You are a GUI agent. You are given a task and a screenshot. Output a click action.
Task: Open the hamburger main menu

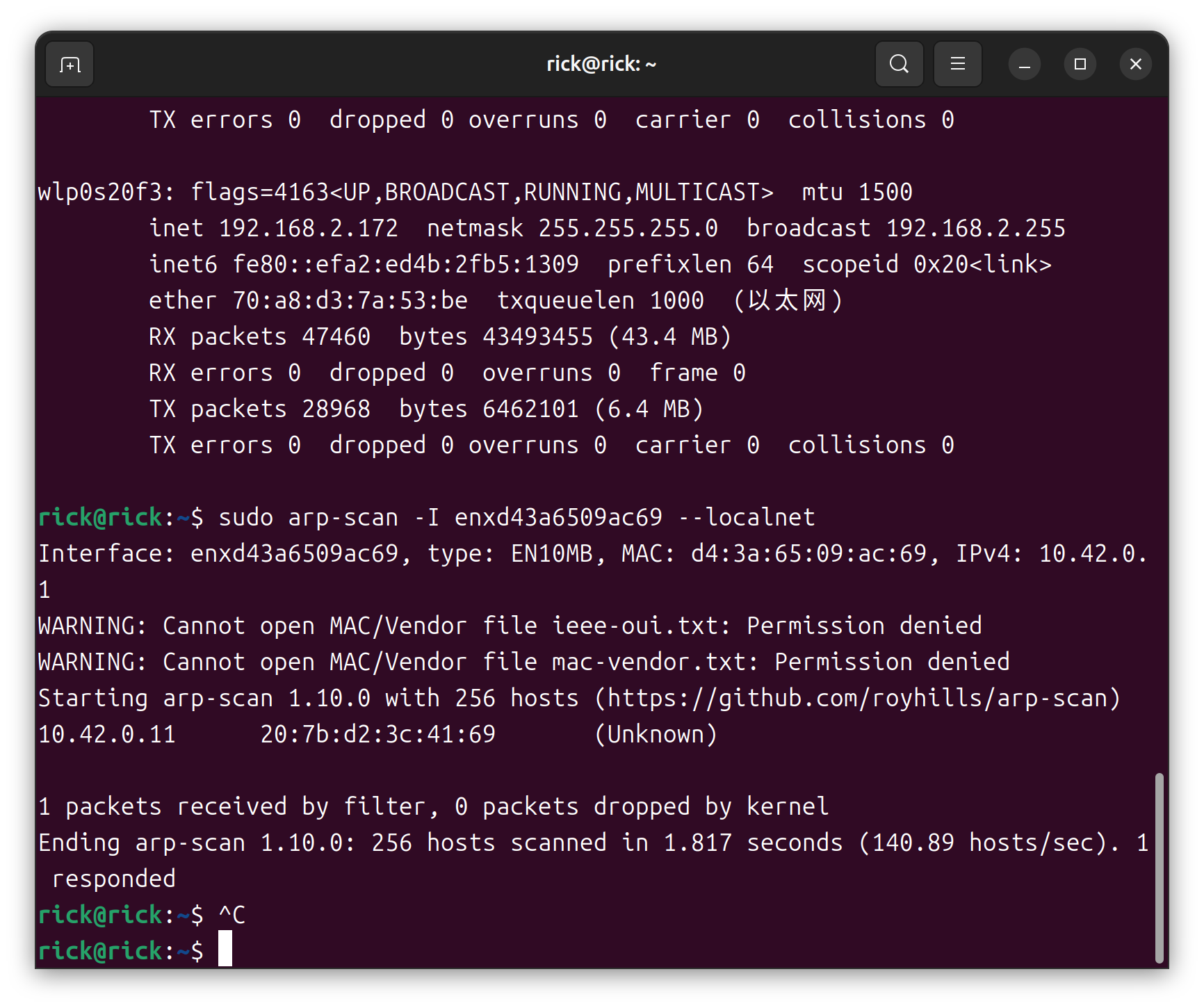(957, 64)
